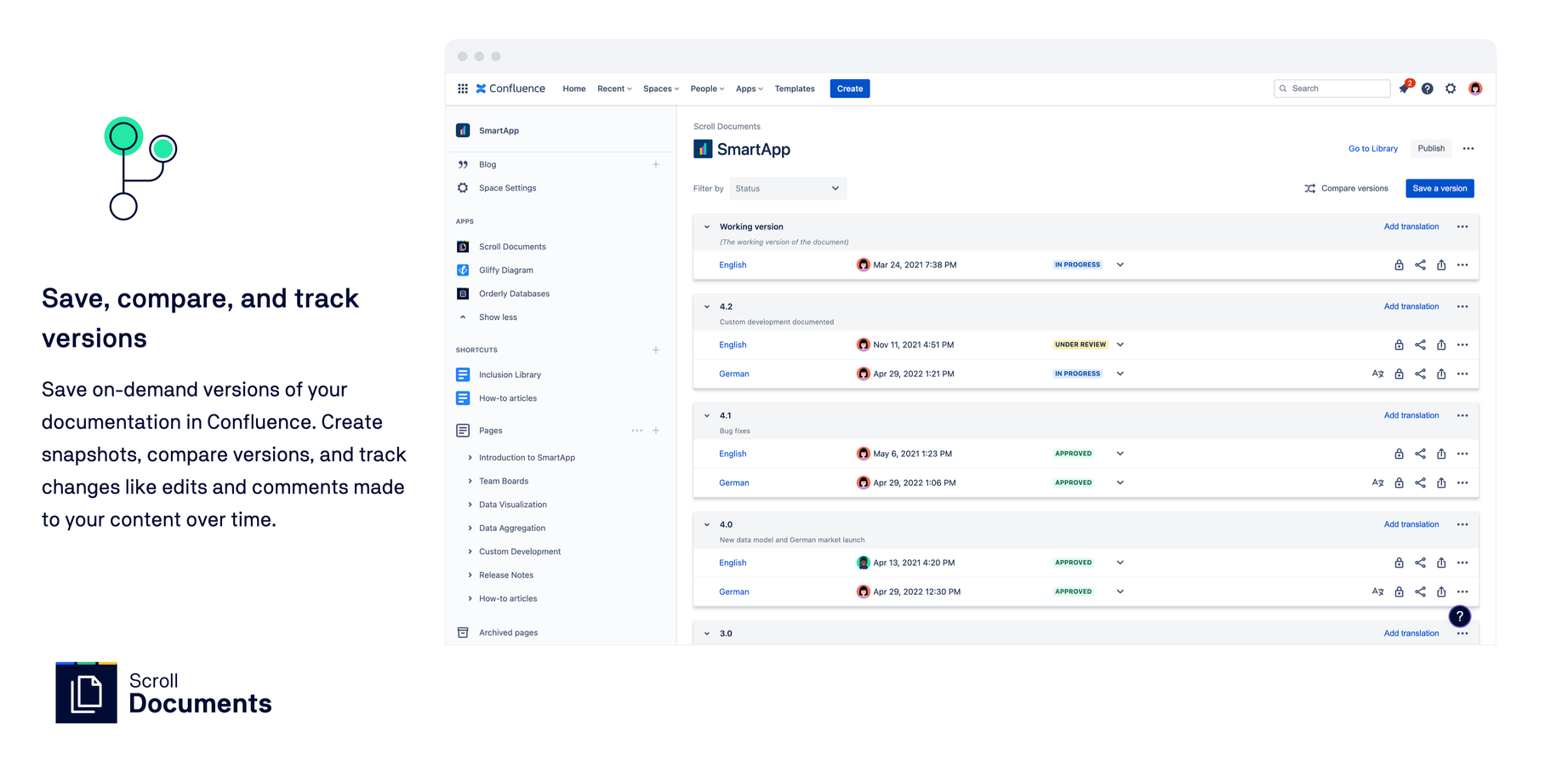The height and width of the screenshot is (766, 1568).
Task: Open German translation of version 4.0
Action: tap(733, 592)
